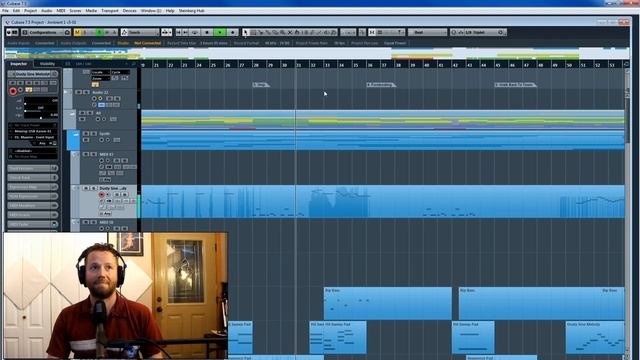Select the Mute X tool
640x360 pixels.
click(290, 32)
